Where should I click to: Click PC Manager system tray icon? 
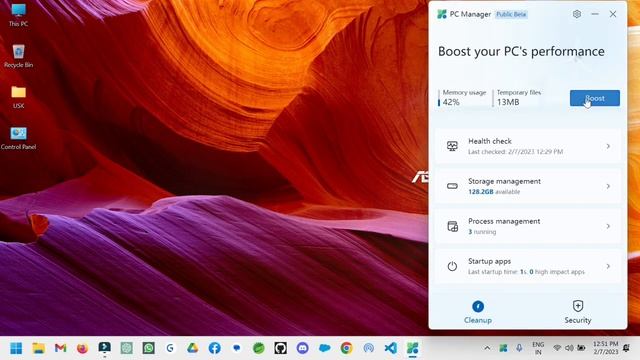coord(503,348)
